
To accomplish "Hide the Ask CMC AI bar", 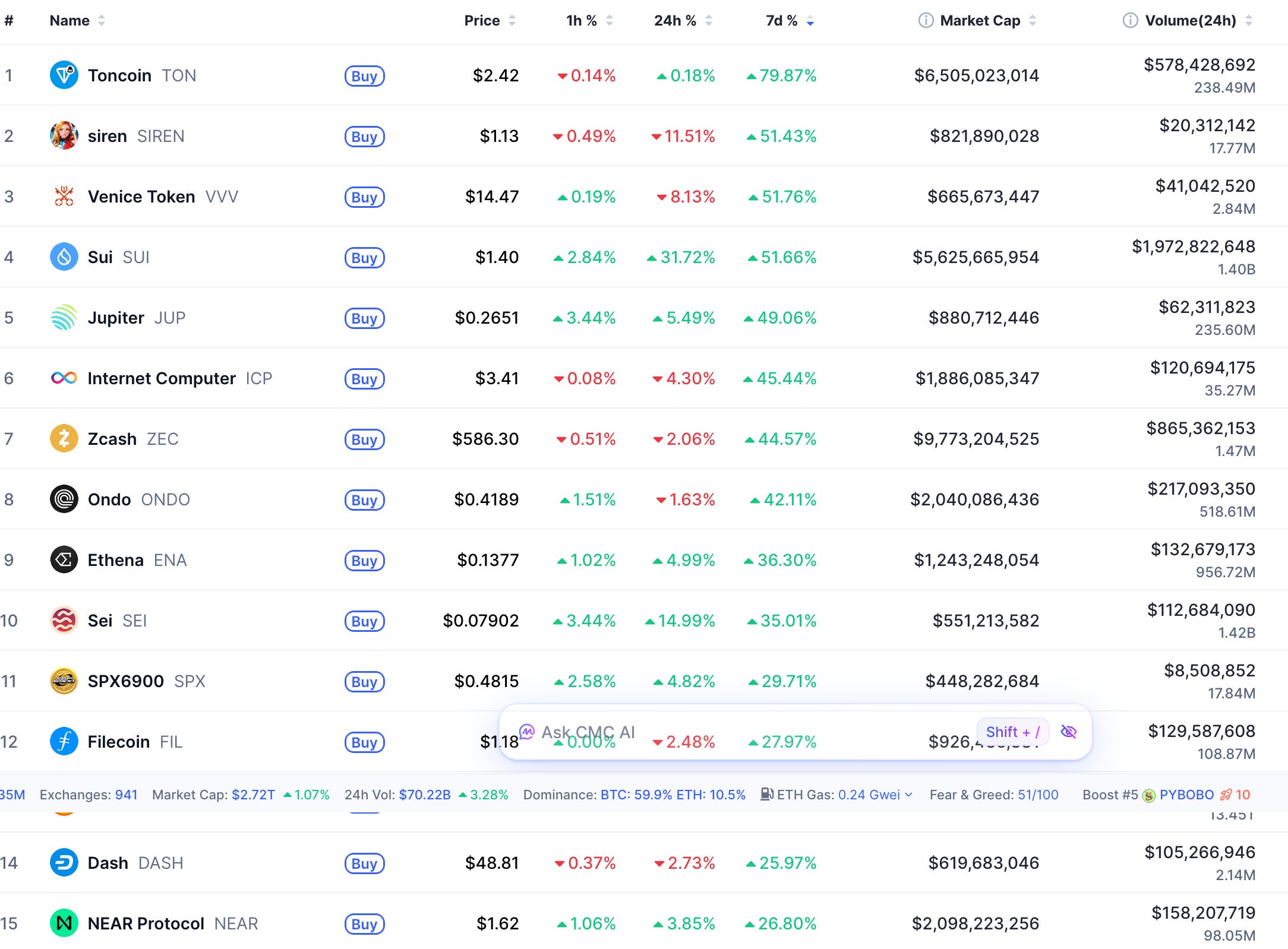I will [x=1069, y=732].
